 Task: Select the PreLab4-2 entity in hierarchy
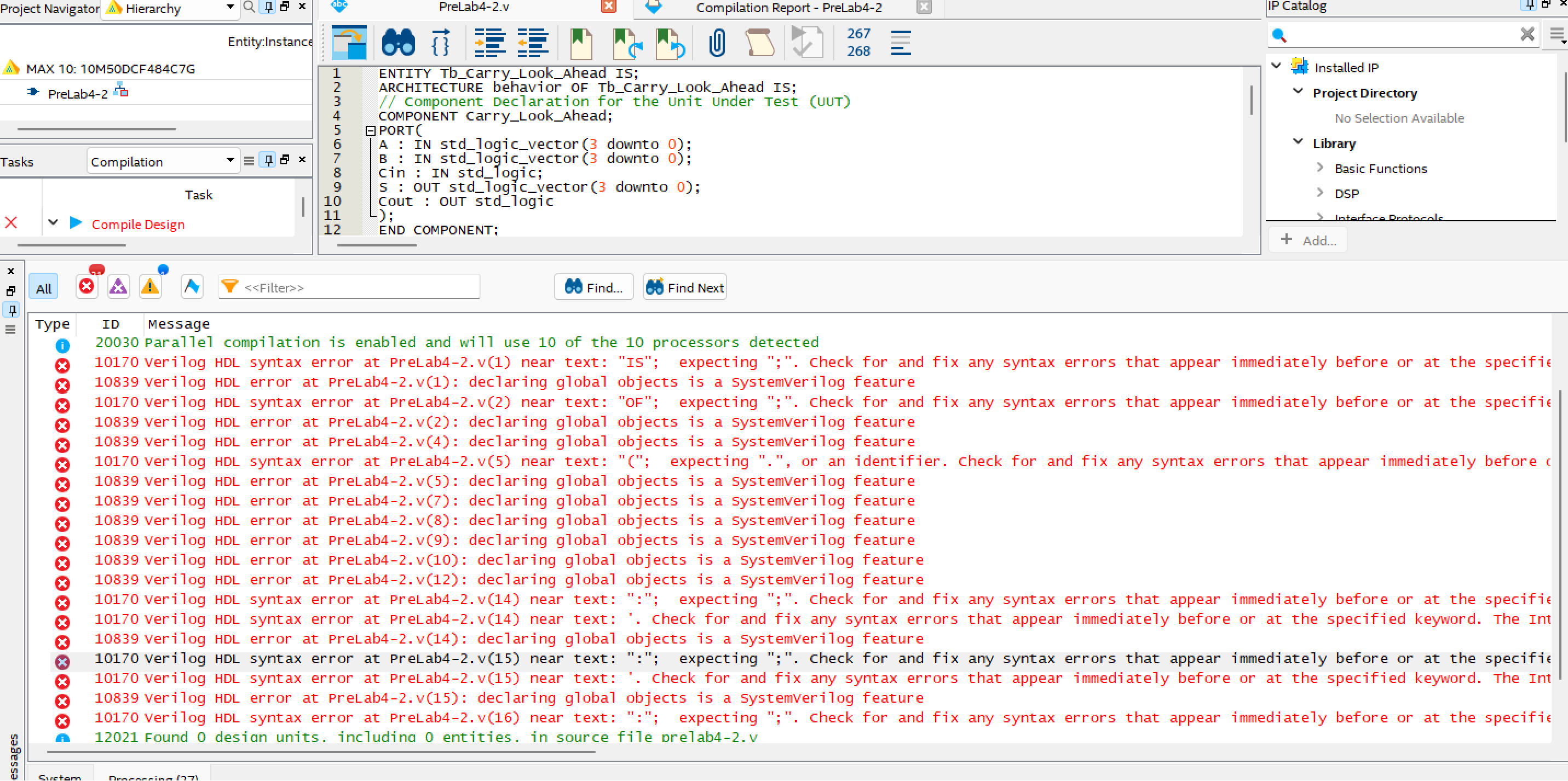pyautogui.click(x=78, y=94)
